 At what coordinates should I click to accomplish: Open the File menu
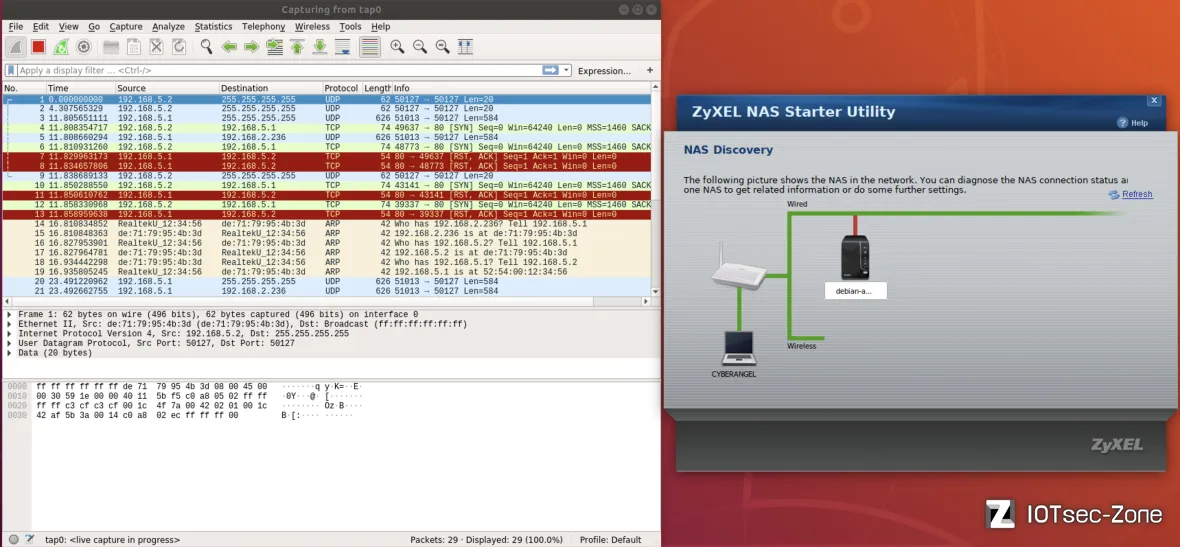pos(16,26)
